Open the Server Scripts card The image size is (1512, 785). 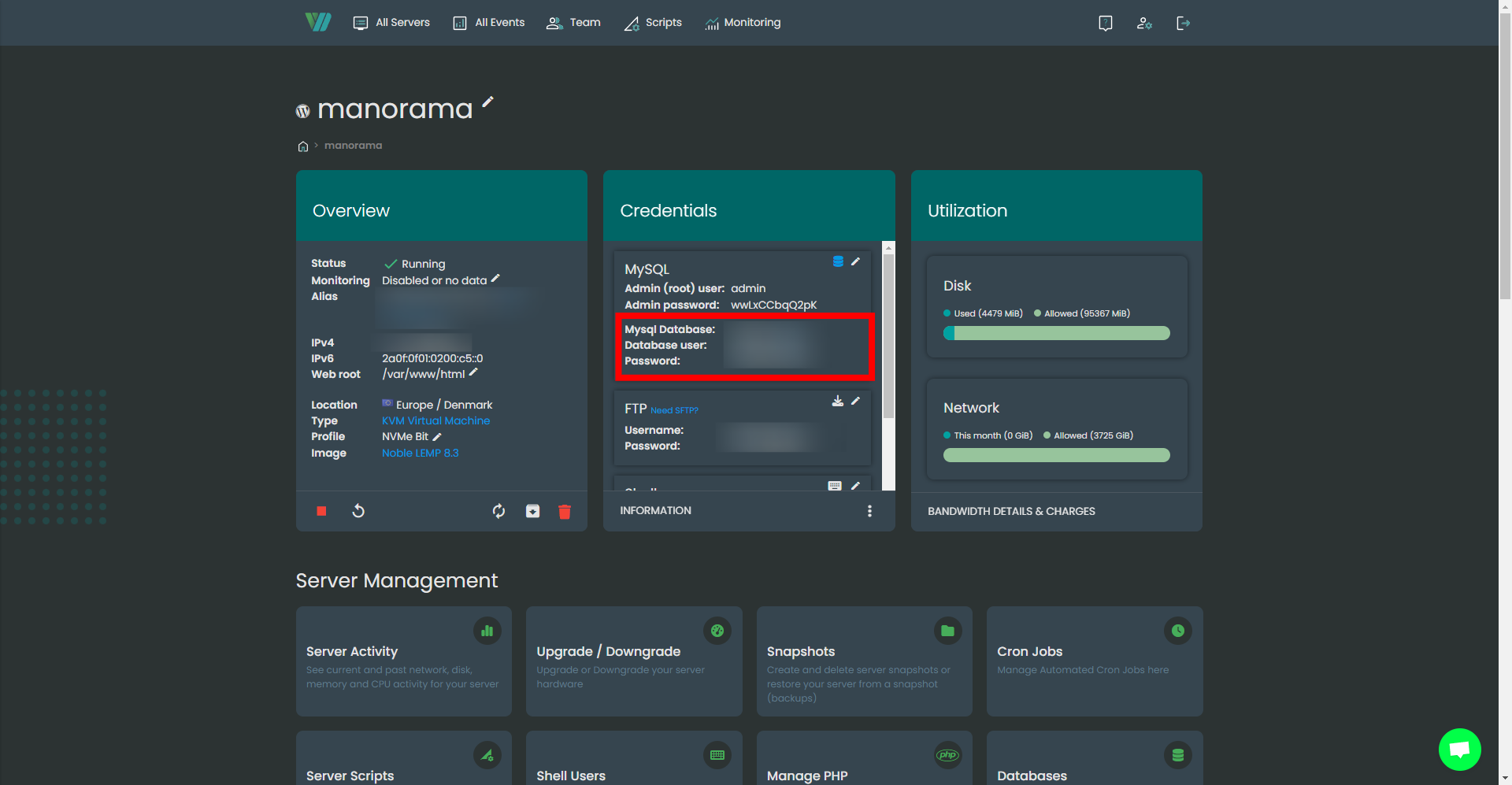click(x=404, y=758)
